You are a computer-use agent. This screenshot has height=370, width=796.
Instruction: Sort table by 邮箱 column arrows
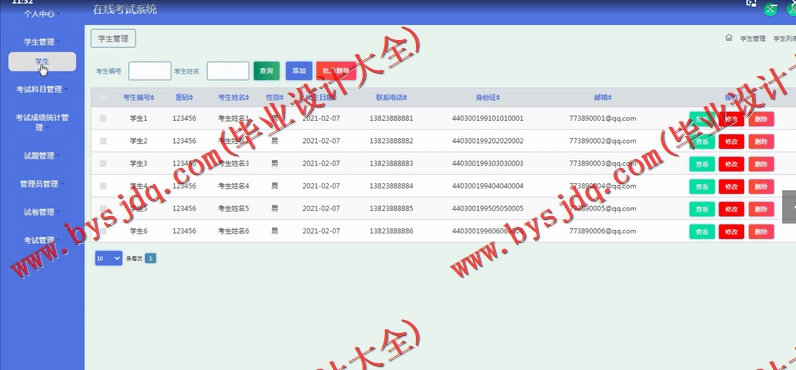point(610,97)
